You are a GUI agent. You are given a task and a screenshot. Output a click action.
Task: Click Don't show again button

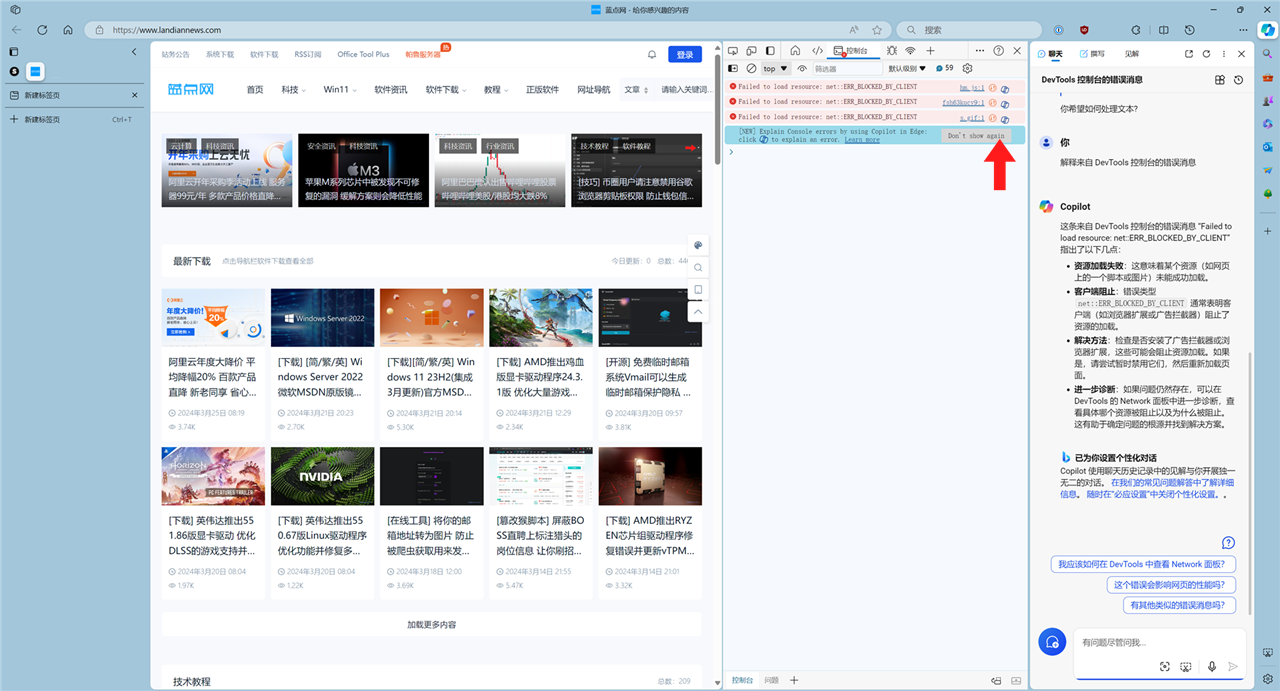(x=976, y=136)
